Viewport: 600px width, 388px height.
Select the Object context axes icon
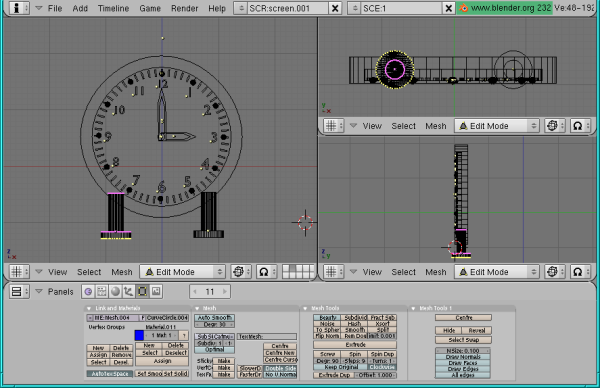click(x=129, y=292)
